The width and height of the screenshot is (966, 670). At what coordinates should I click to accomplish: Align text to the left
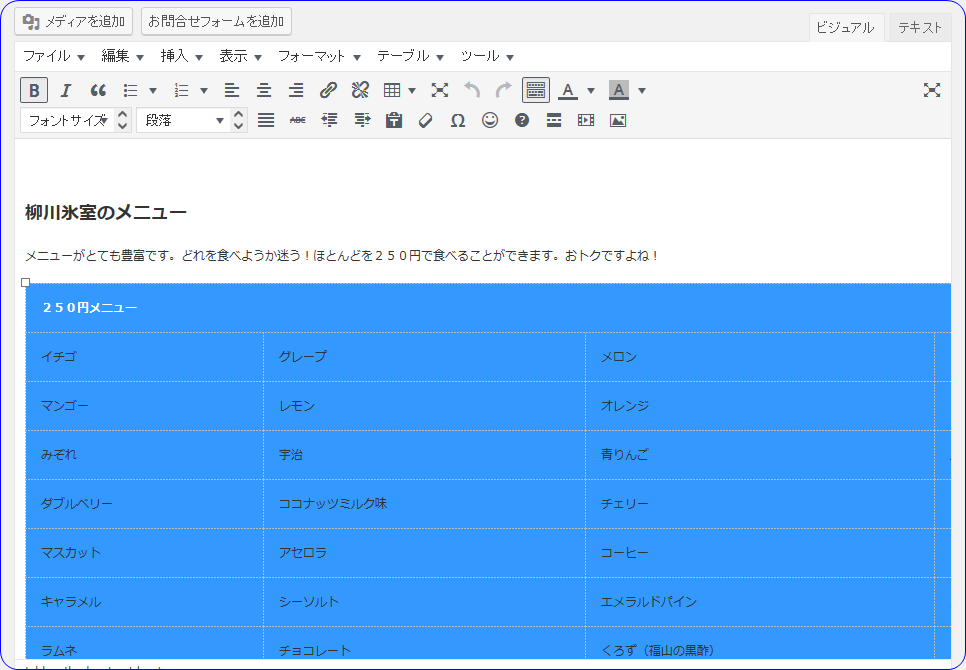pos(232,91)
